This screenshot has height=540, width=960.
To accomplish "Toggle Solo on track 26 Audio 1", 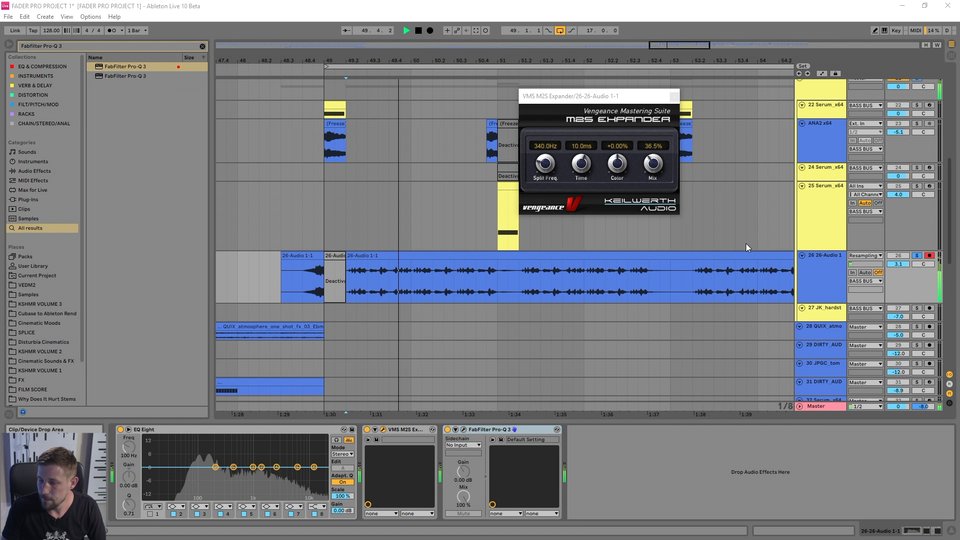I will (917, 255).
